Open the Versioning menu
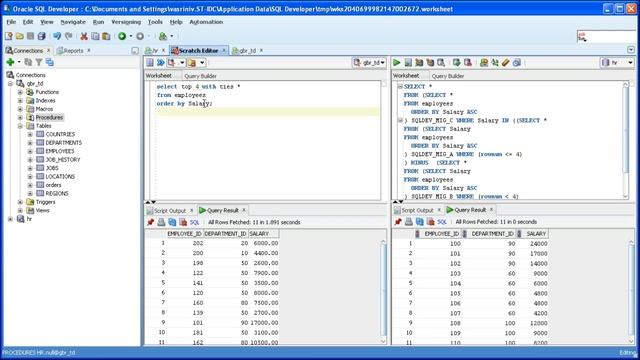 pyautogui.click(x=126, y=22)
